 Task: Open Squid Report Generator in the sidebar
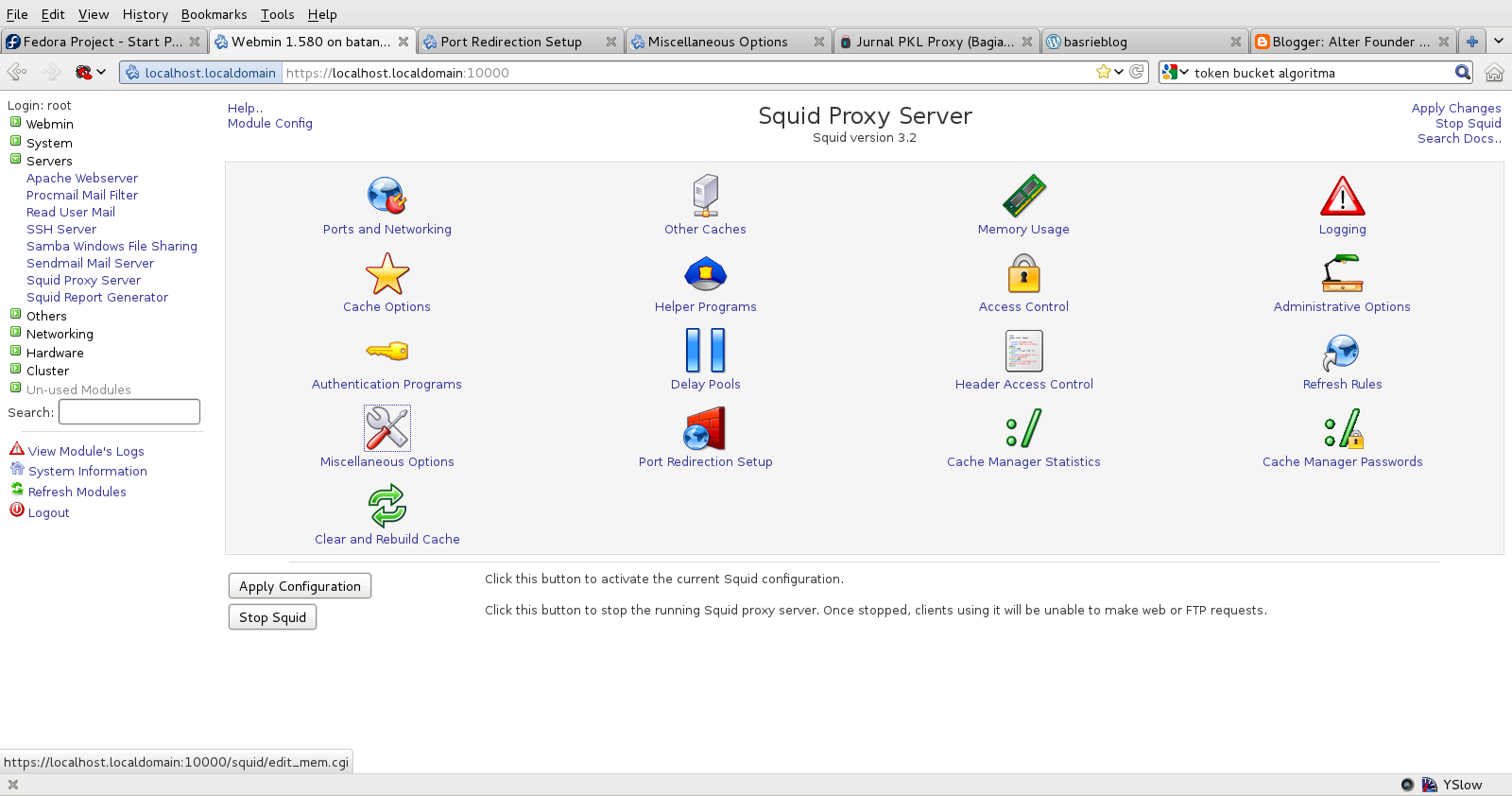tap(97, 297)
